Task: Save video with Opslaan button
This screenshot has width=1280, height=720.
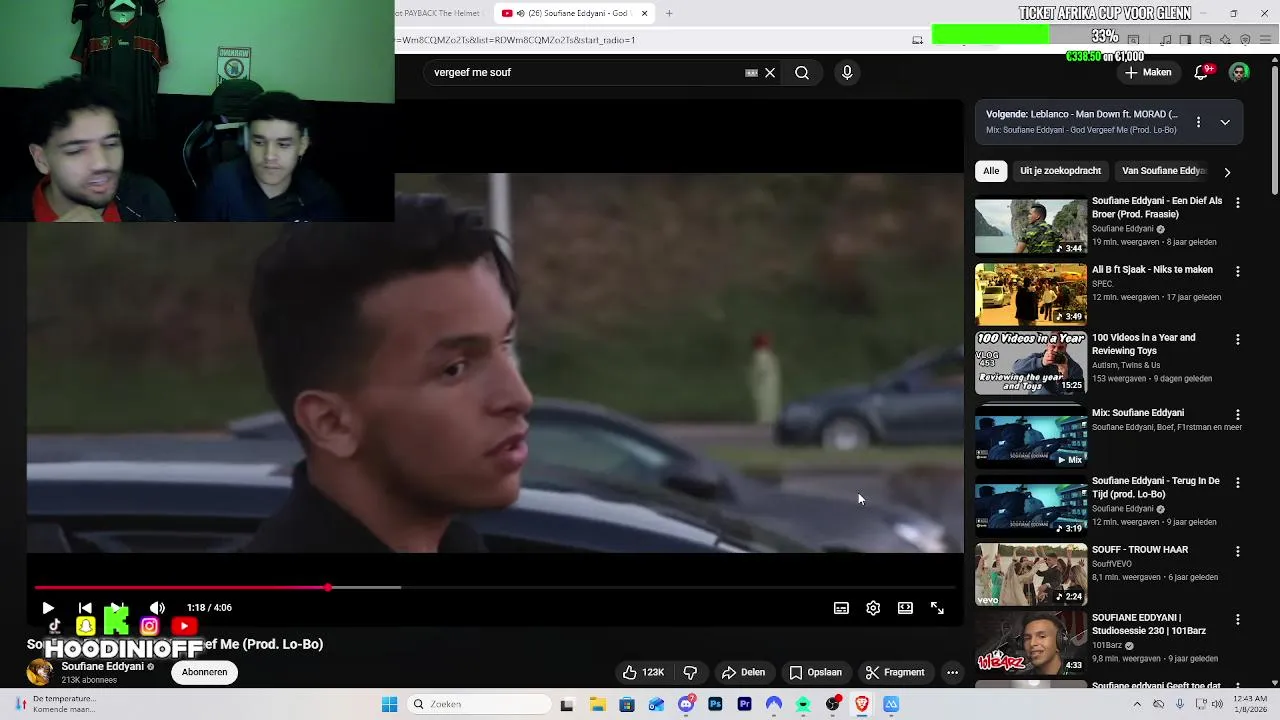Action: coord(815,672)
